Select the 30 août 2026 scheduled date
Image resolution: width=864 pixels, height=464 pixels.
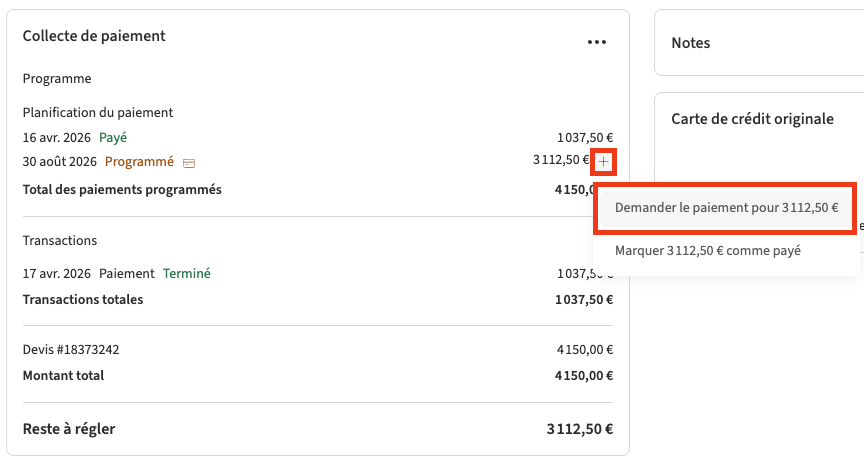coord(60,162)
